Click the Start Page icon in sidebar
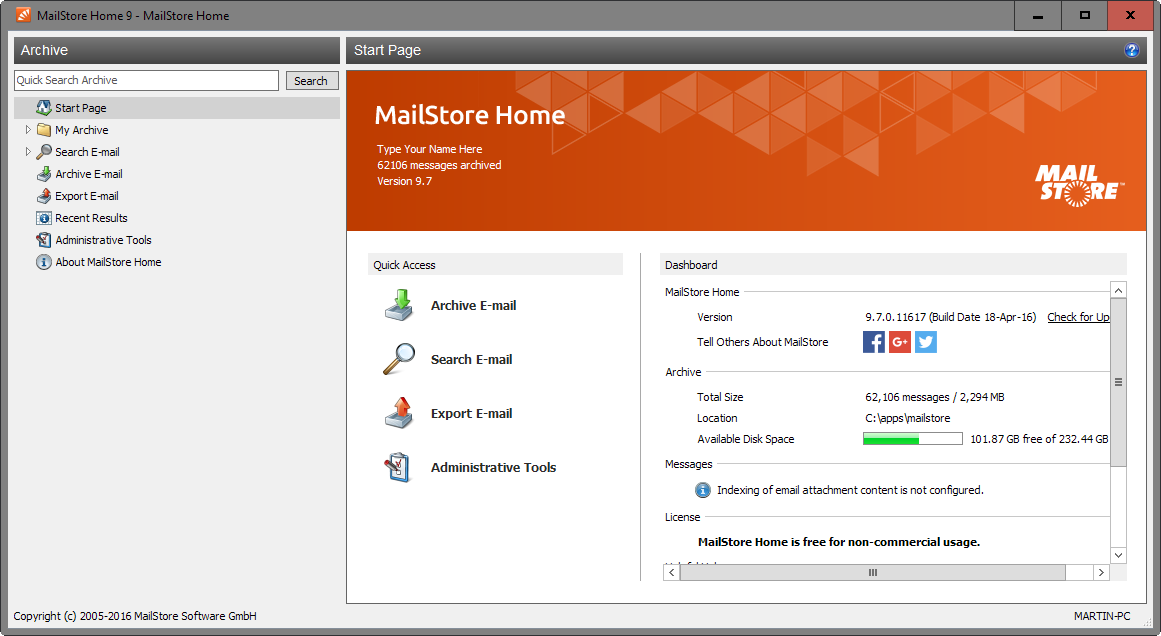 (44, 108)
